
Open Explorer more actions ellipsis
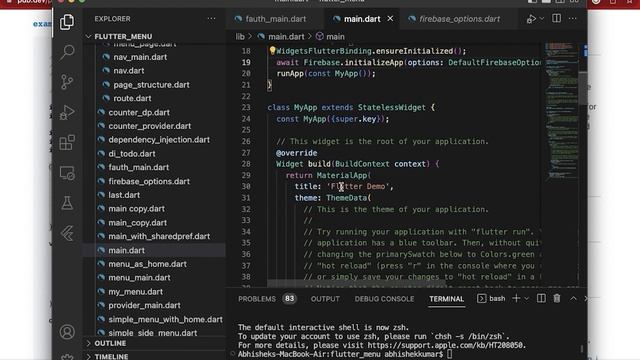pos(211,19)
